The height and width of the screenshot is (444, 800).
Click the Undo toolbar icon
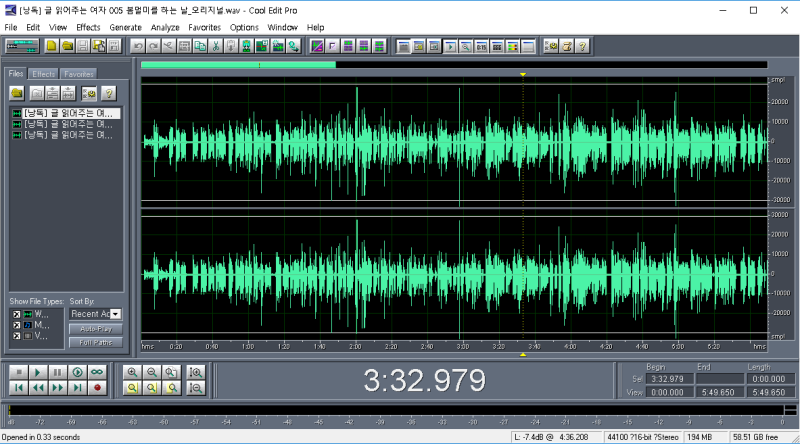[137, 46]
